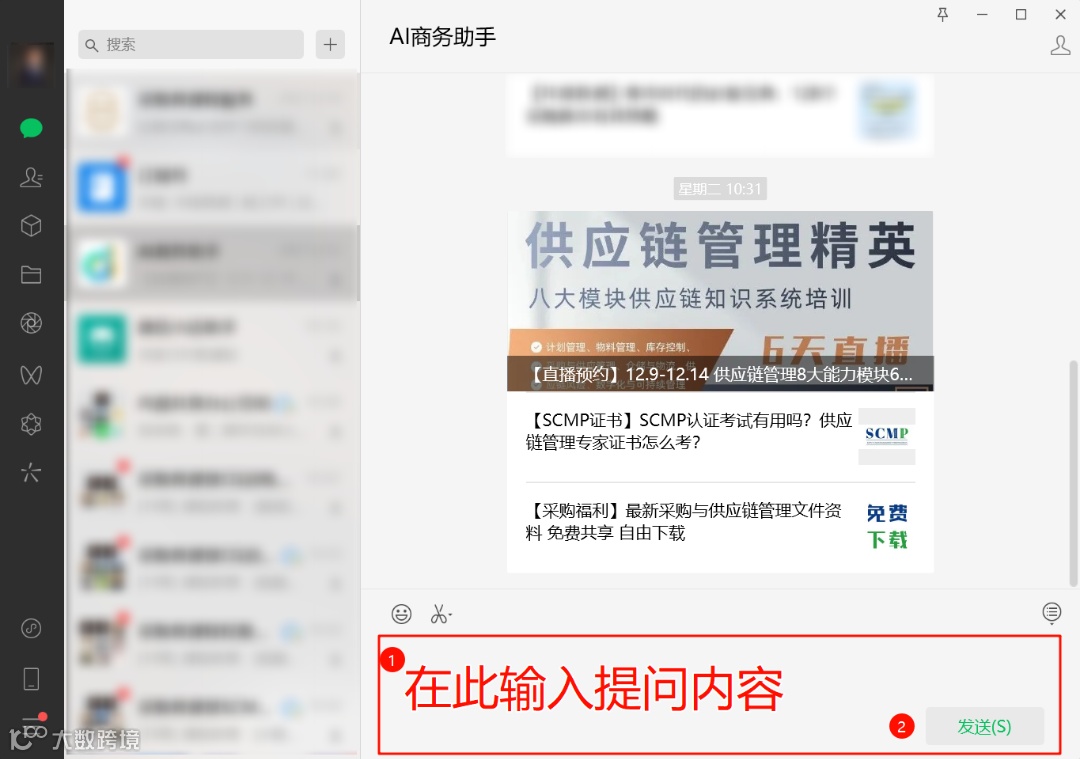The image size is (1080, 759).
Task: Pin the chat window on top
Action: coord(943,14)
